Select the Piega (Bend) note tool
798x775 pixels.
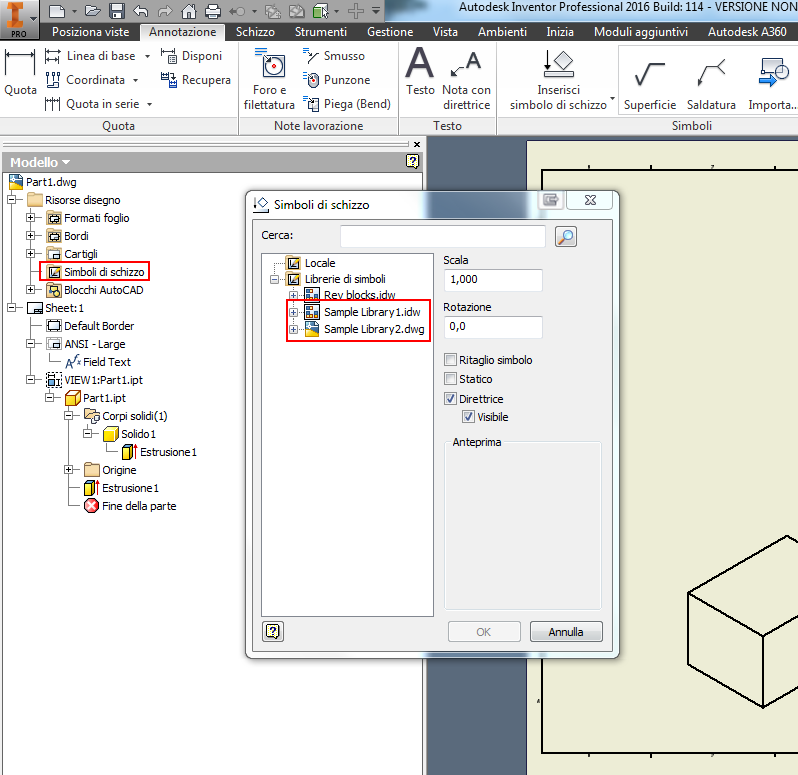tap(347, 104)
